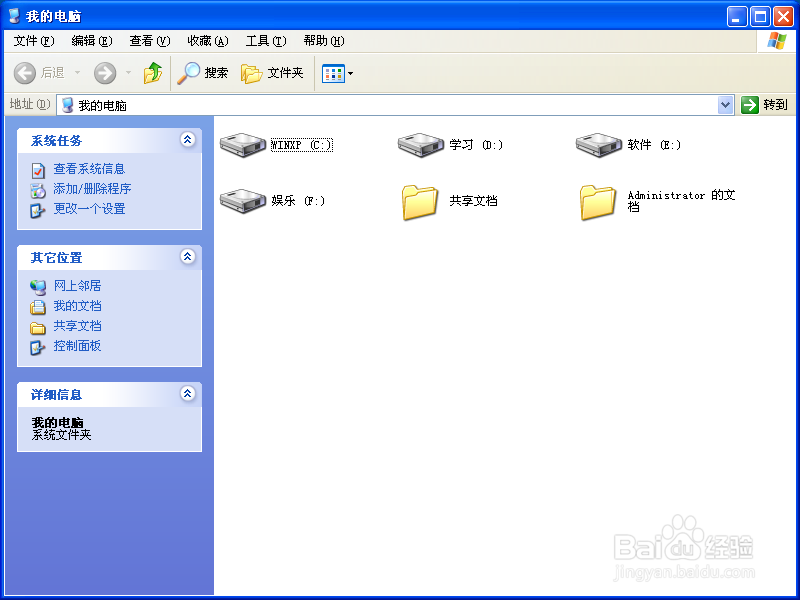This screenshot has width=800, height=600.
Task: Click the 网上邻居 network icon
Action: pos(38,287)
